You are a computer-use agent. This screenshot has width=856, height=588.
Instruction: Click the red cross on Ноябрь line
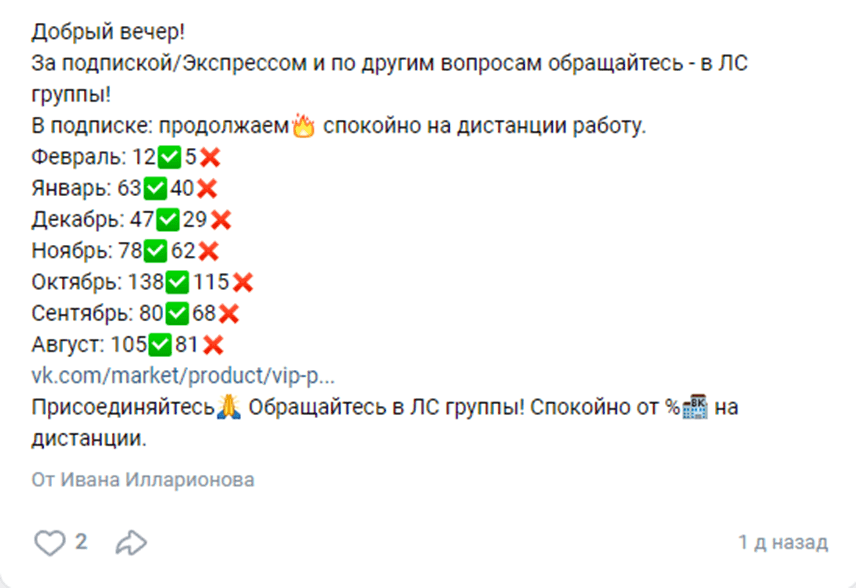pos(209,252)
